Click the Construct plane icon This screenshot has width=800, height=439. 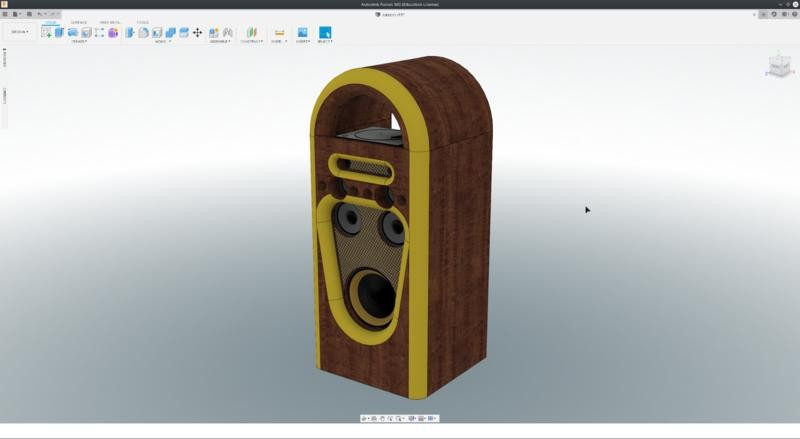251,33
